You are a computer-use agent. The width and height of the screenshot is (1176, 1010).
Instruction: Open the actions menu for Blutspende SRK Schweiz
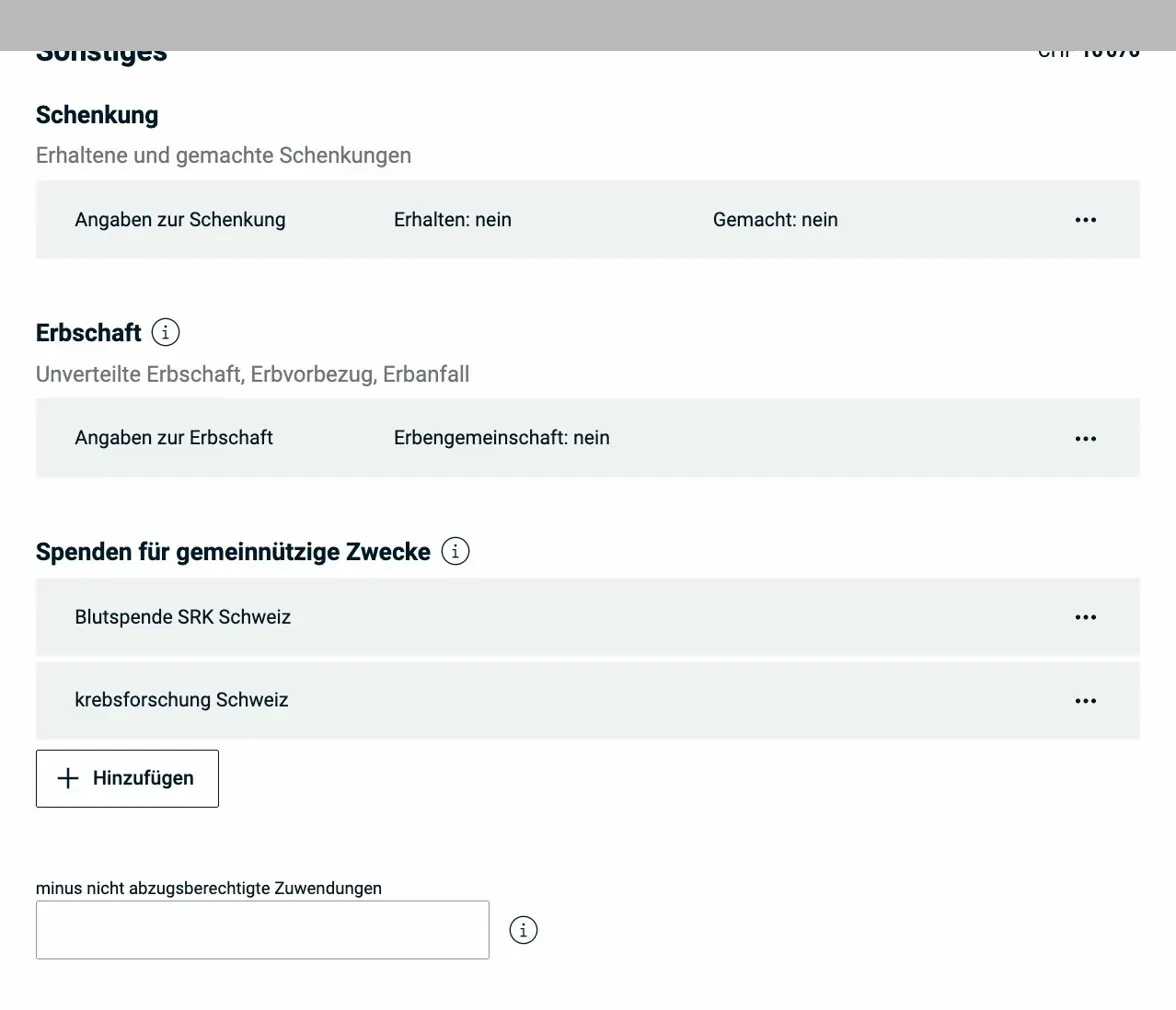coord(1085,617)
